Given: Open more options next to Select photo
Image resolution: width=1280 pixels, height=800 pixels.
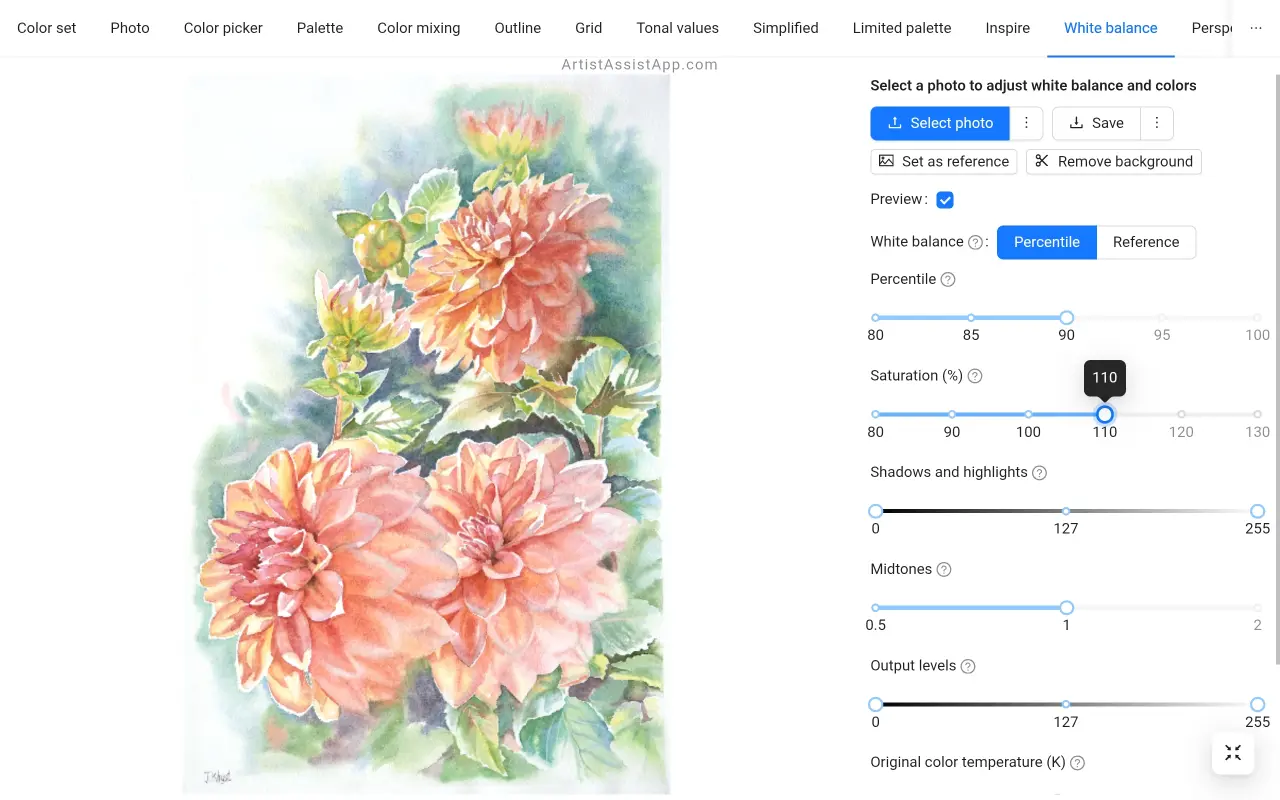Looking at the screenshot, I should [1026, 123].
